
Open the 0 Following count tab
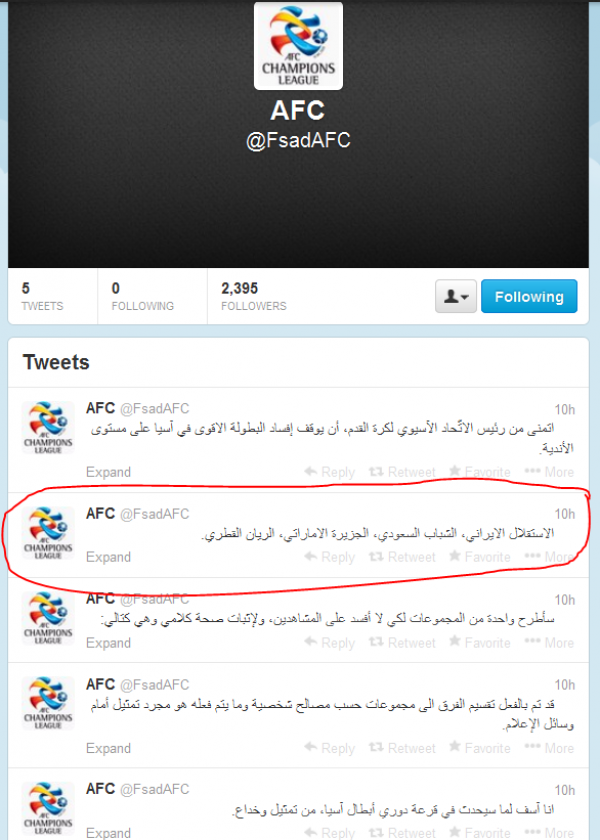pyautogui.click(x=142, y=296)
